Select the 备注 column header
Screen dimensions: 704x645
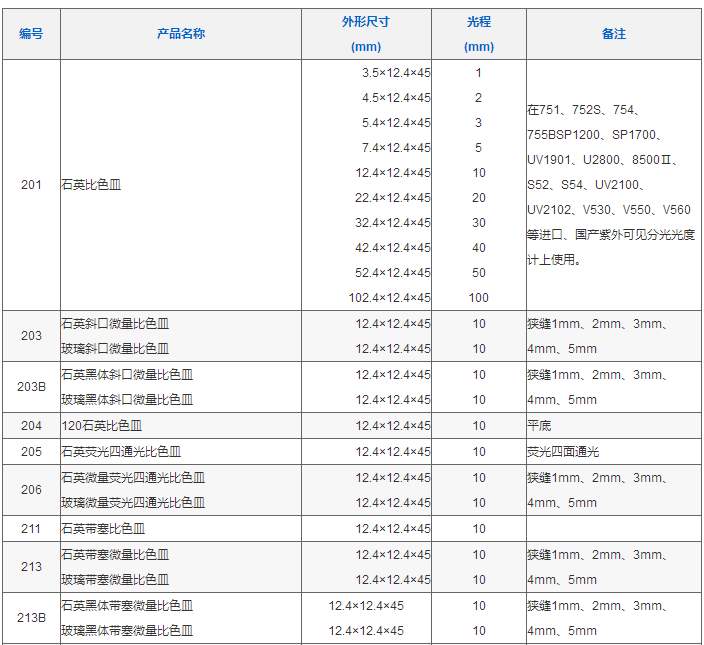click(613, 34)
